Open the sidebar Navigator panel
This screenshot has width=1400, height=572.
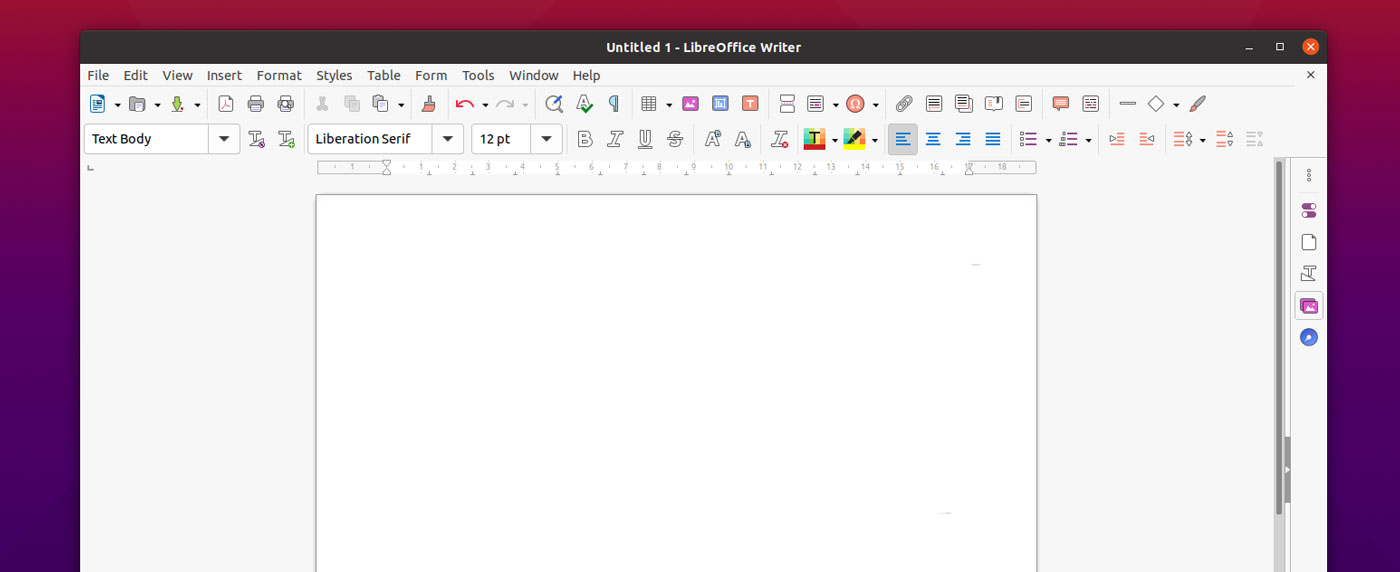coord(1309,338)
